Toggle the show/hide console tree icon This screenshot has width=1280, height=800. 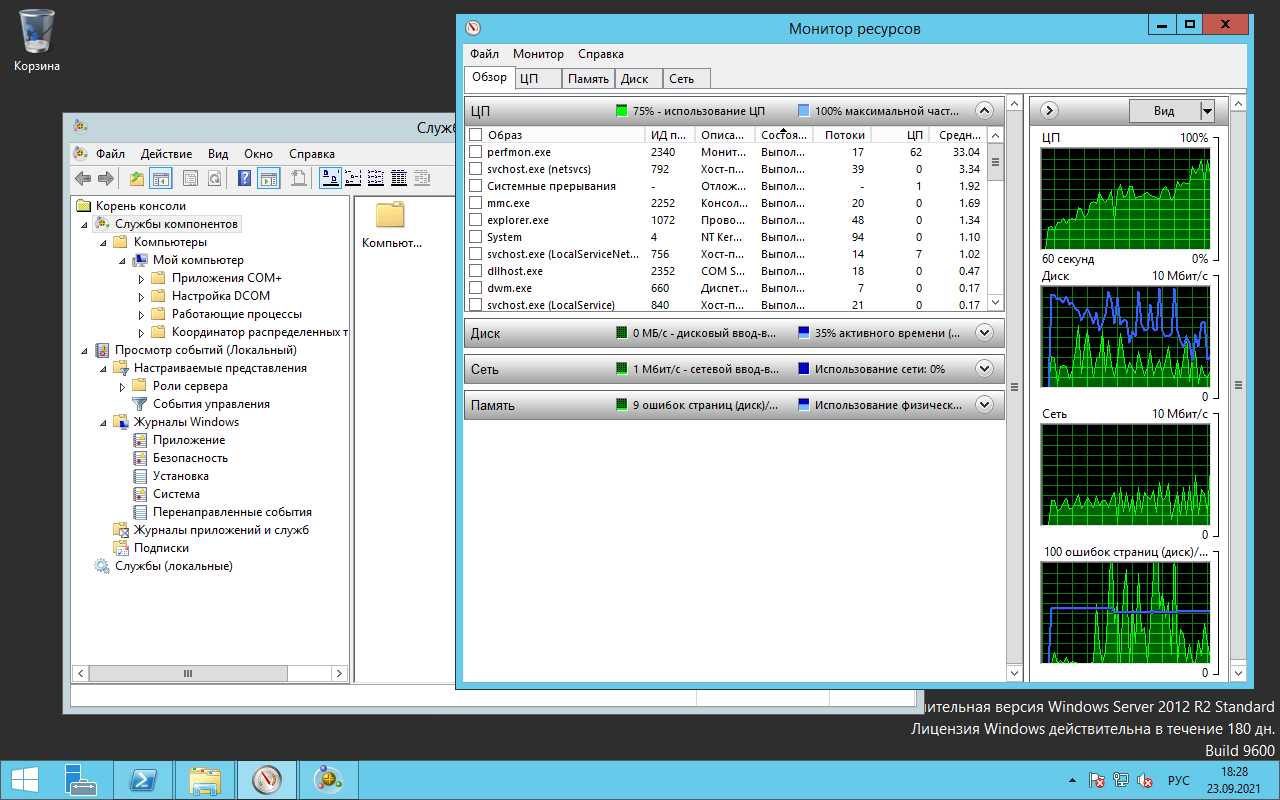[x=160, y=178]
